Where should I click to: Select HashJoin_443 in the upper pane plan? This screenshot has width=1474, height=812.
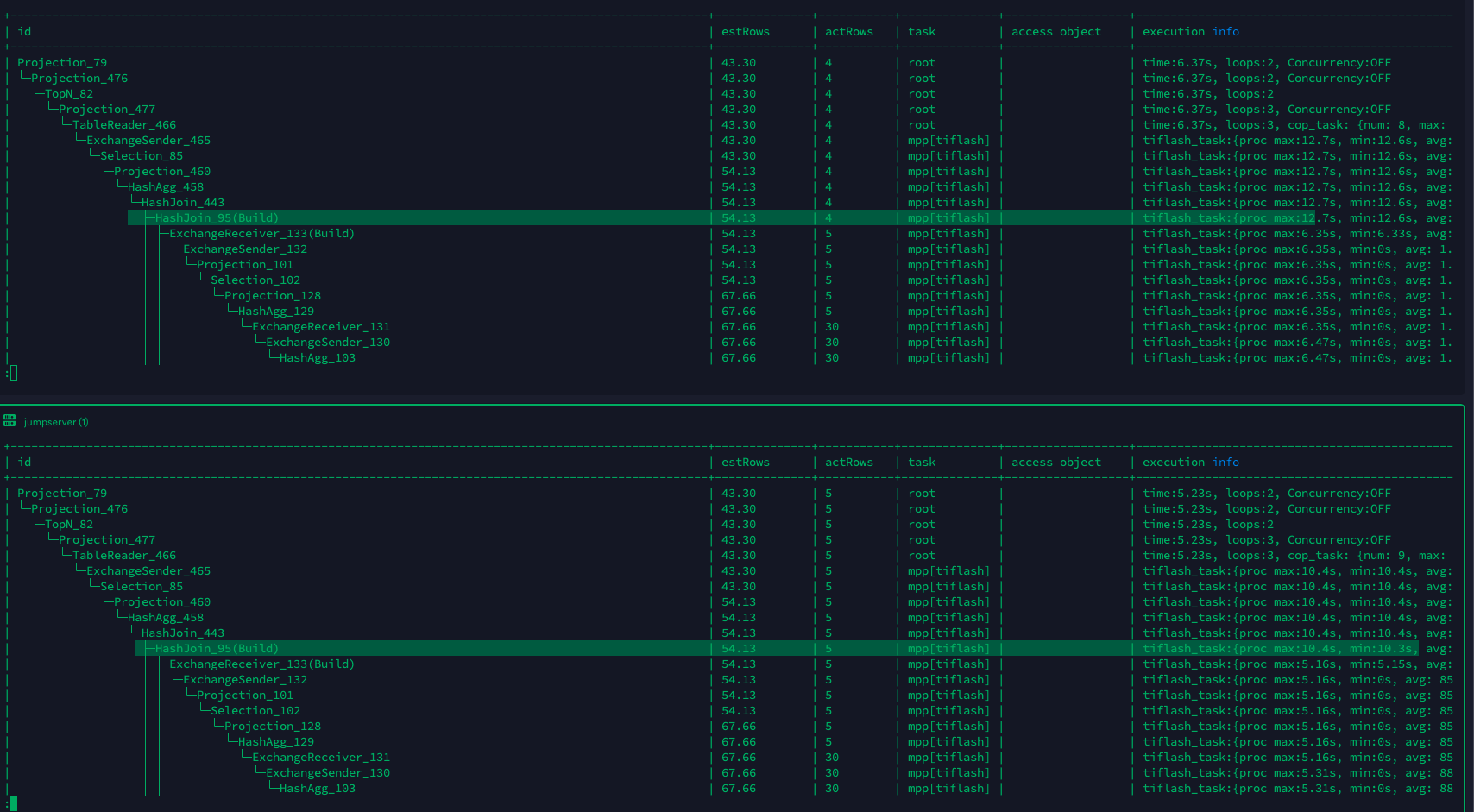[183, 203]
